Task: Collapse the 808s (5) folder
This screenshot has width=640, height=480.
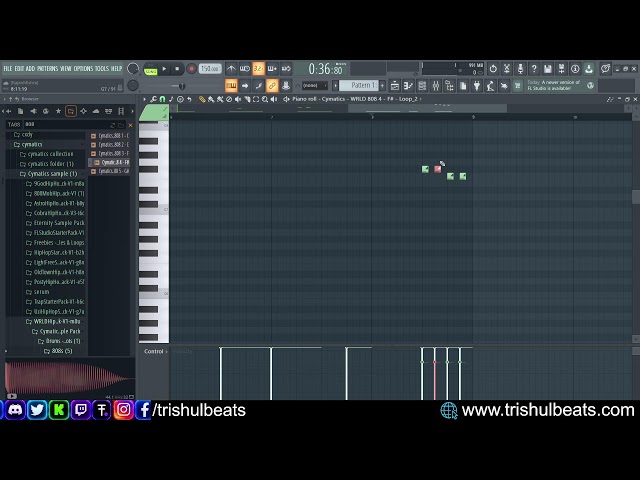Action: click(57, 351)
